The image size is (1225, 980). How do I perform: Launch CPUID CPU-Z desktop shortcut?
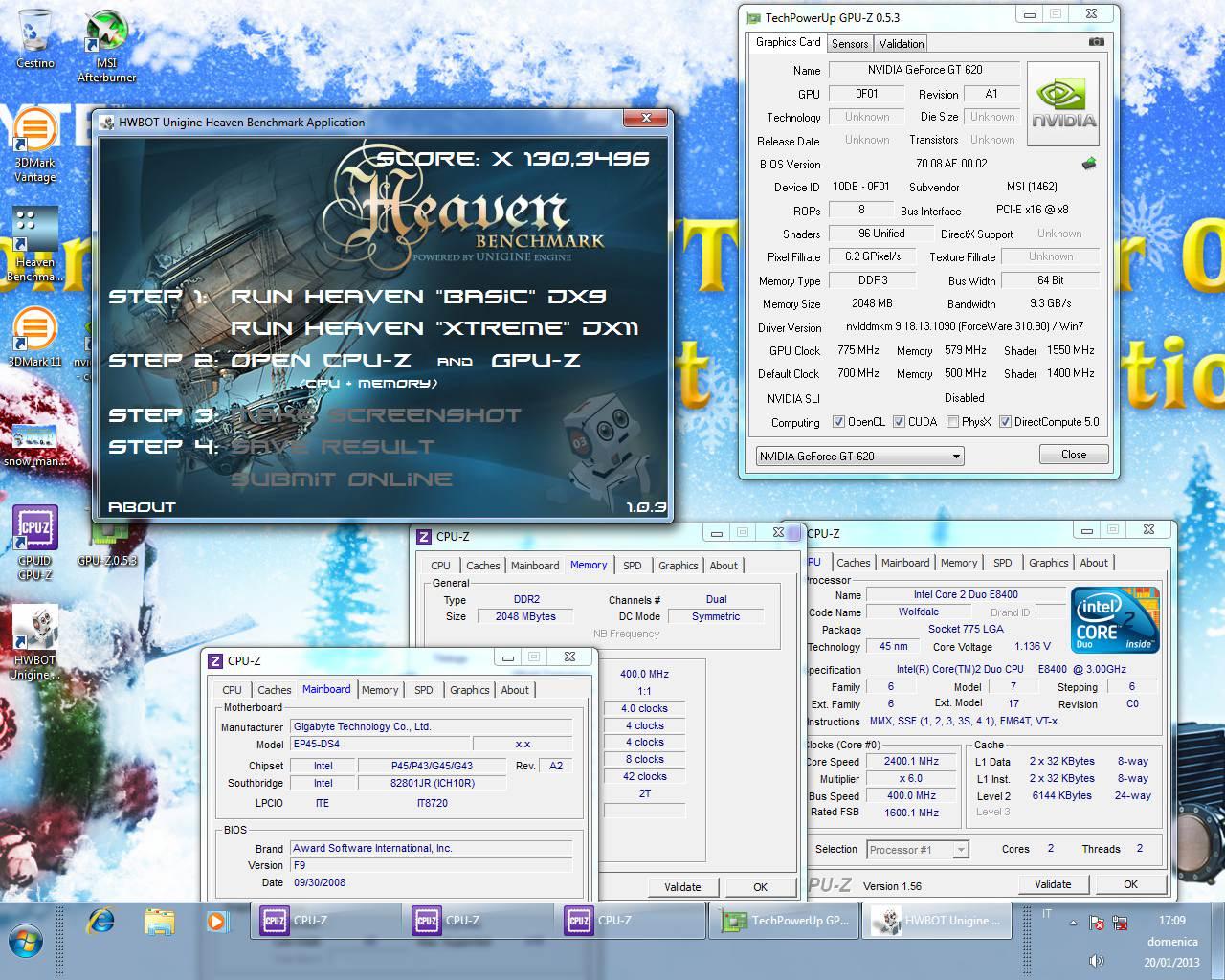(35, 542)
